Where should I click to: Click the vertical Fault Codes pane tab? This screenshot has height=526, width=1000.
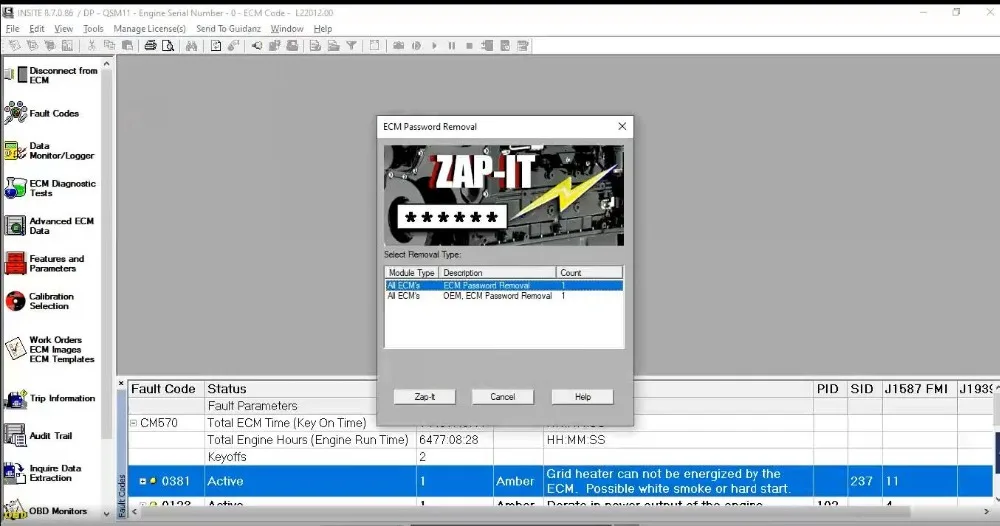122,496
